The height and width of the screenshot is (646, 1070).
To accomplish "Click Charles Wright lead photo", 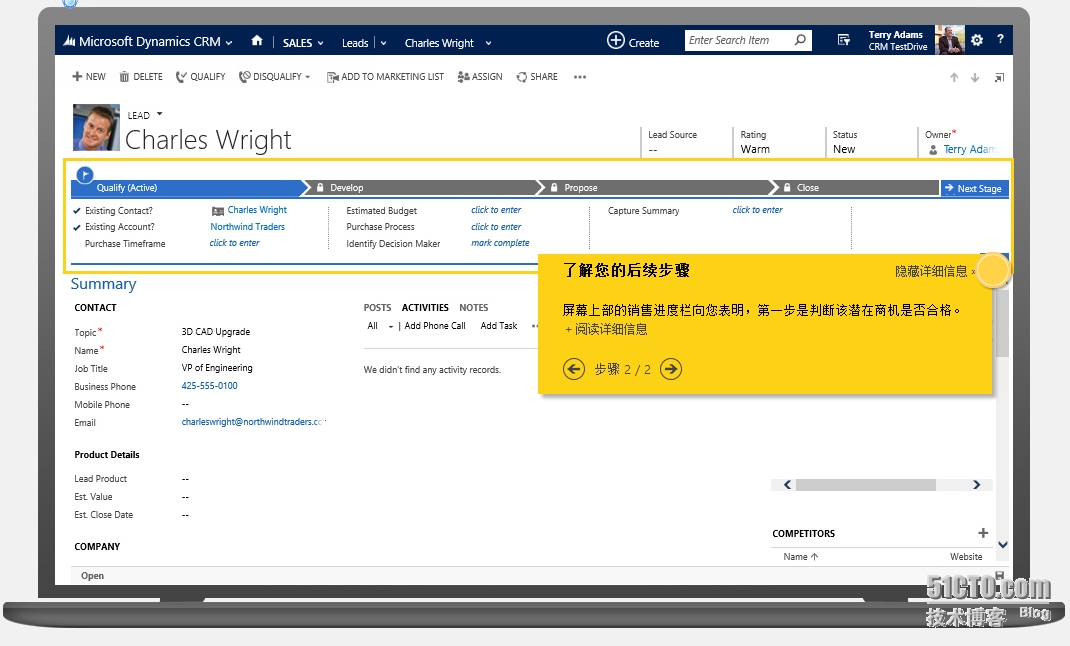I will click(96, 128).
